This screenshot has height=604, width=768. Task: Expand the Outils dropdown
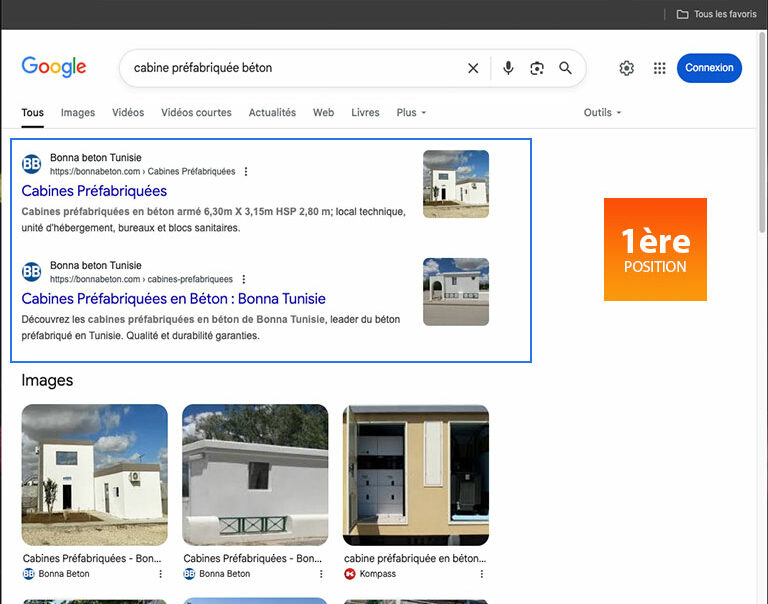coord(602,113)
